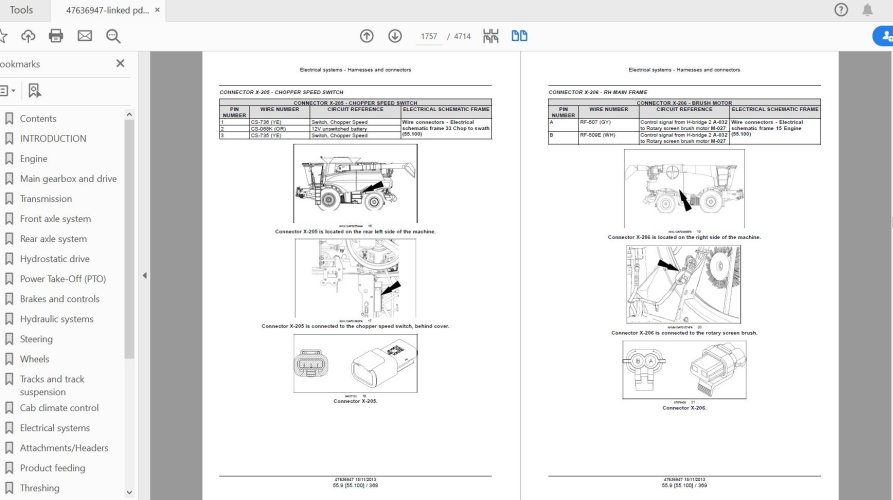
Task: Jump to Attachments/Headers bookmark
Action: [64, 448]
